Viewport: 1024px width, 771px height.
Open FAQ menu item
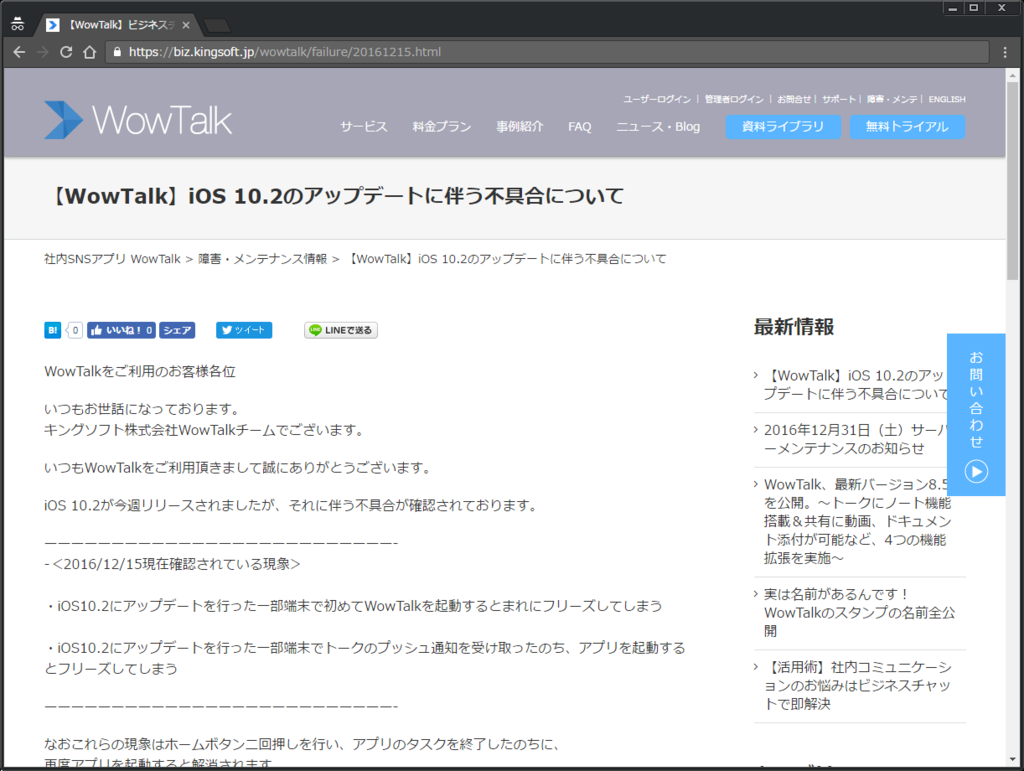click(x=580, y=127)
